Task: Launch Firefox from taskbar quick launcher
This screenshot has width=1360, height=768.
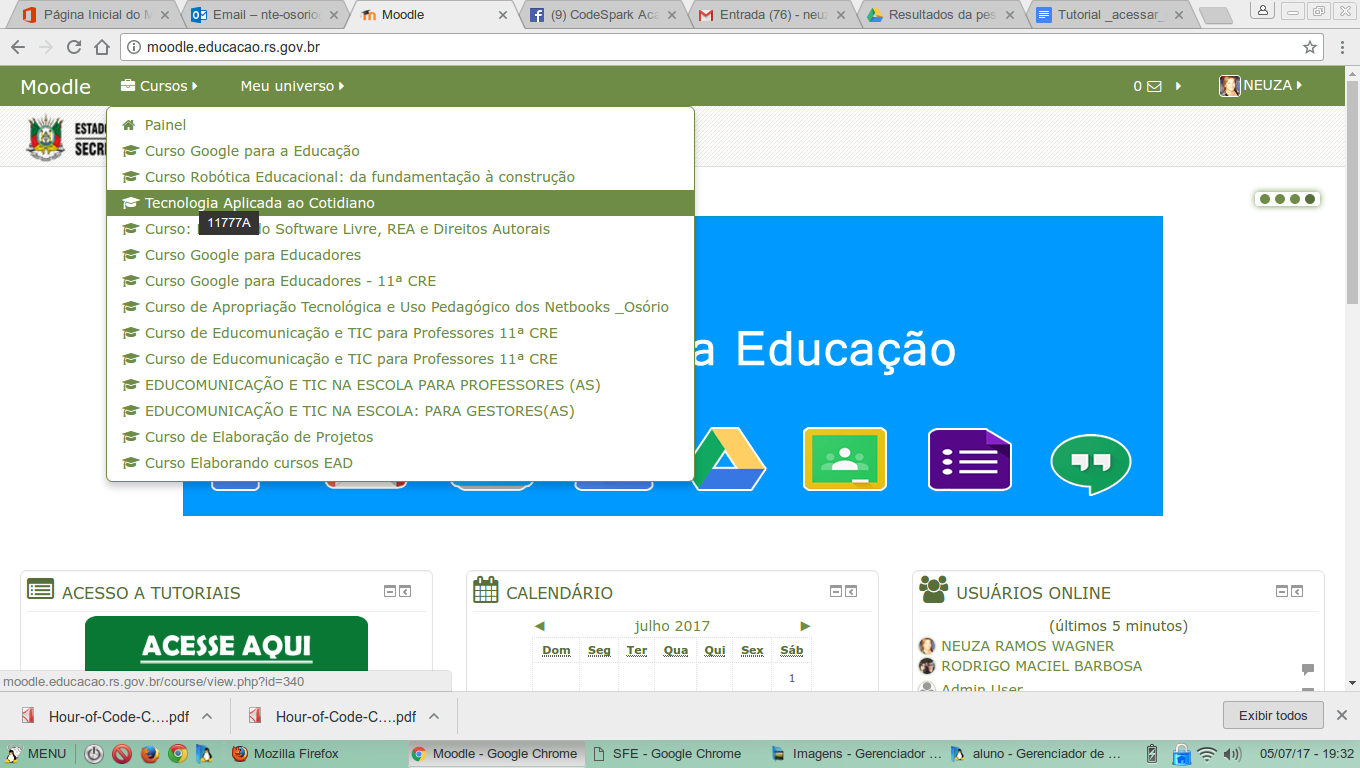Action: (149, 754)
